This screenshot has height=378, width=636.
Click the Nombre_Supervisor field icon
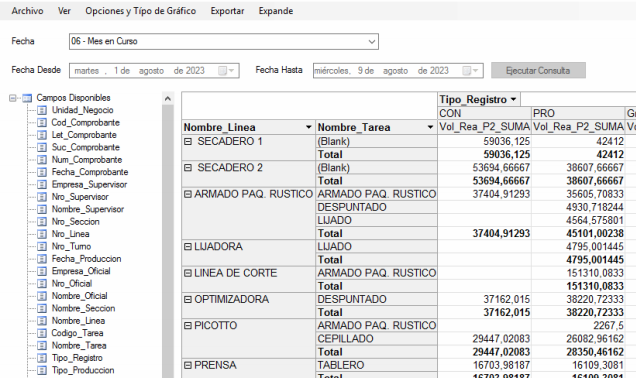[x=42, y=209]
